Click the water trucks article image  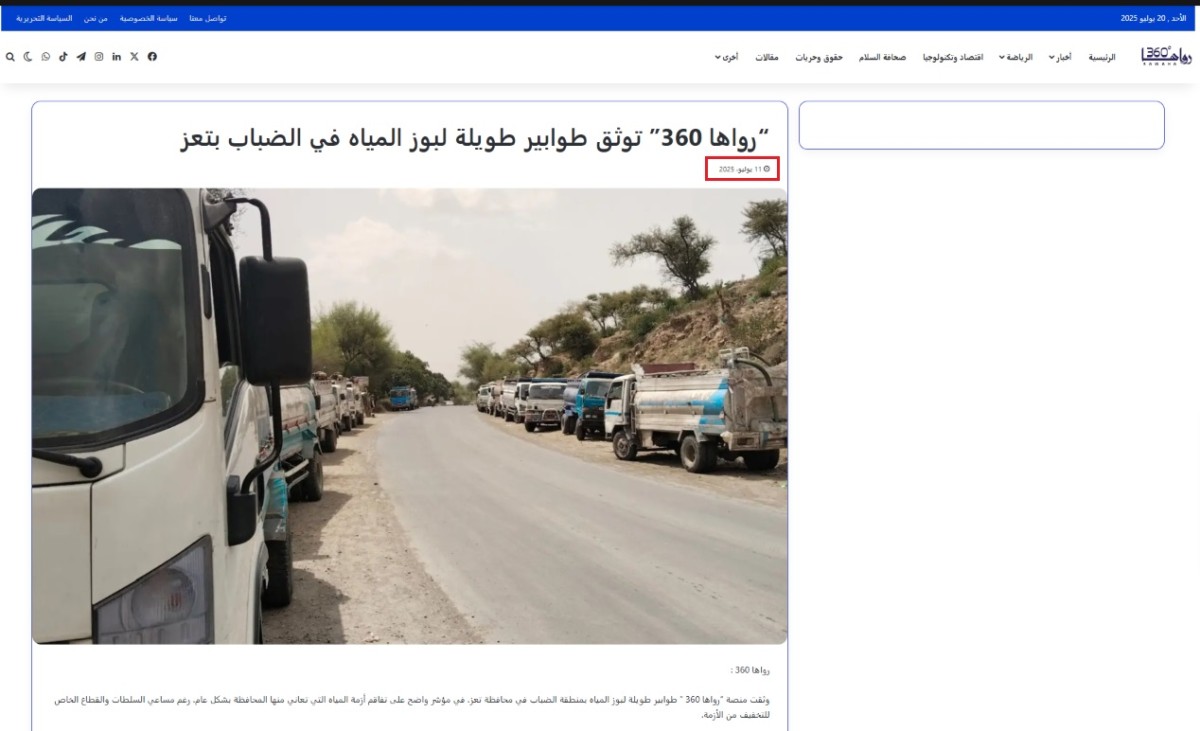(x=410, y=415)
